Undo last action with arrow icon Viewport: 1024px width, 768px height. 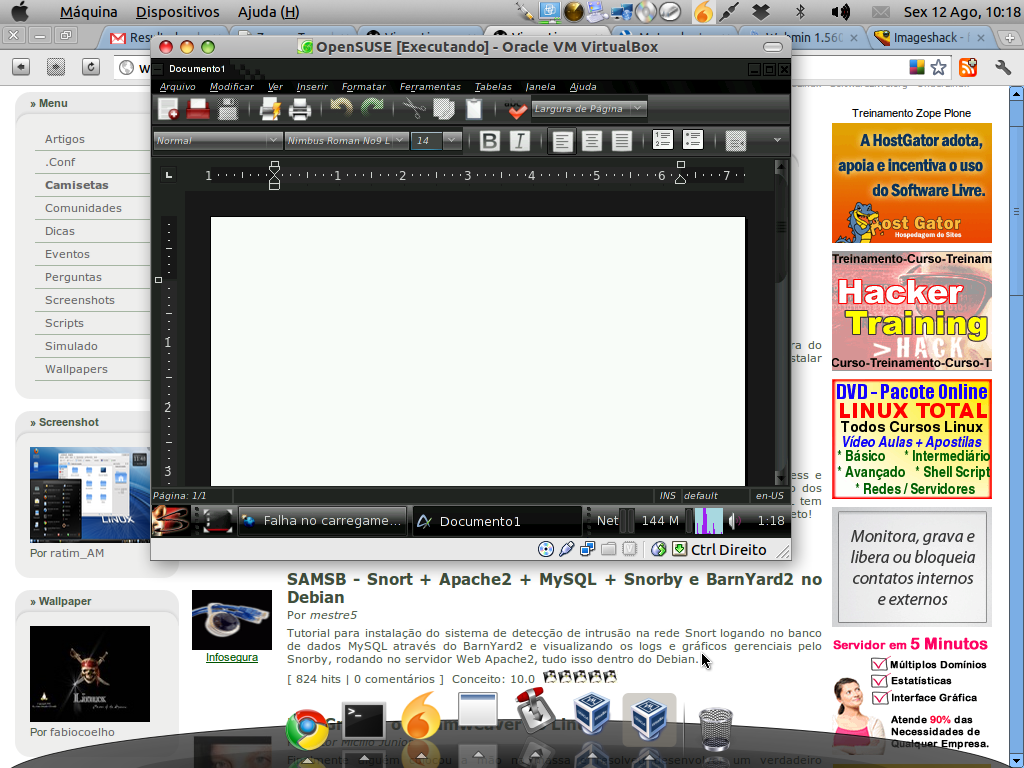tap(341, 108)
